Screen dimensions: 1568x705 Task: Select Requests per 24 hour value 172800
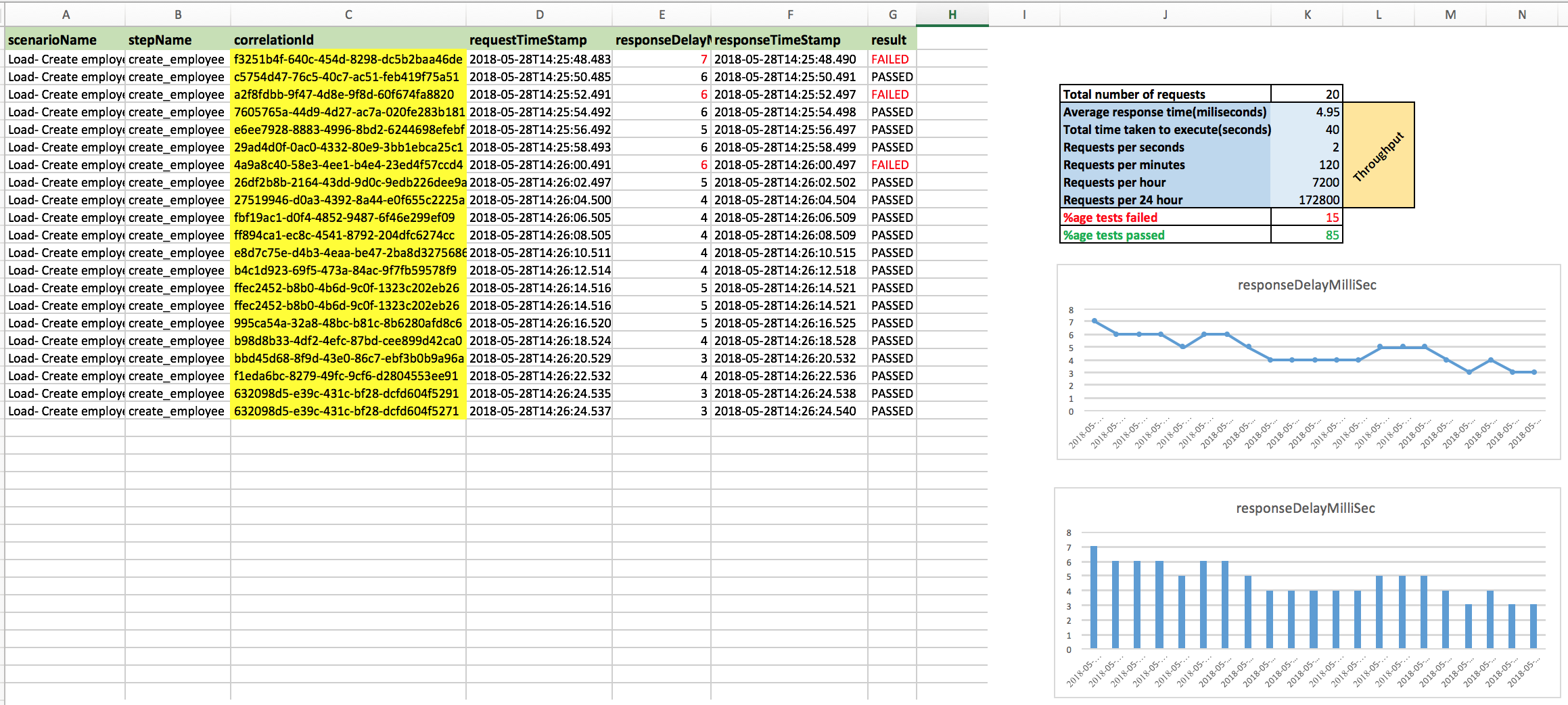(x=1306, y=200)
